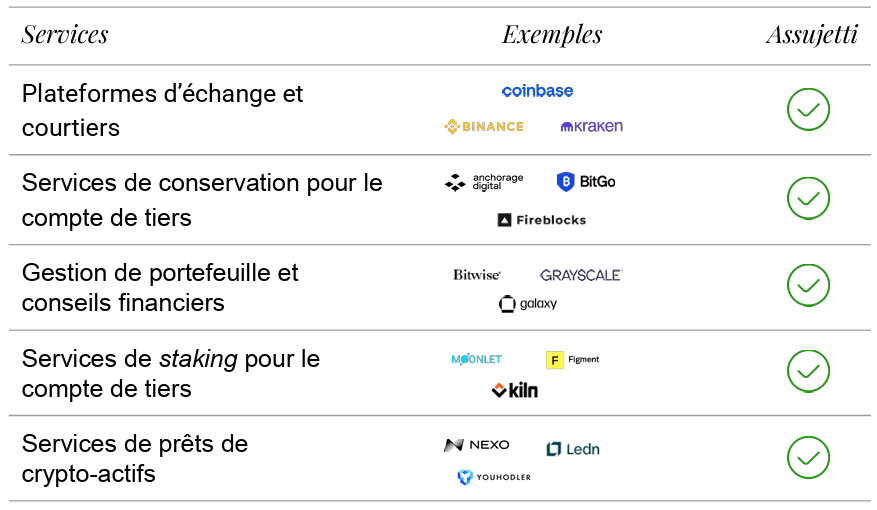
Task: Click the Kiln logo
Action: 514,390
